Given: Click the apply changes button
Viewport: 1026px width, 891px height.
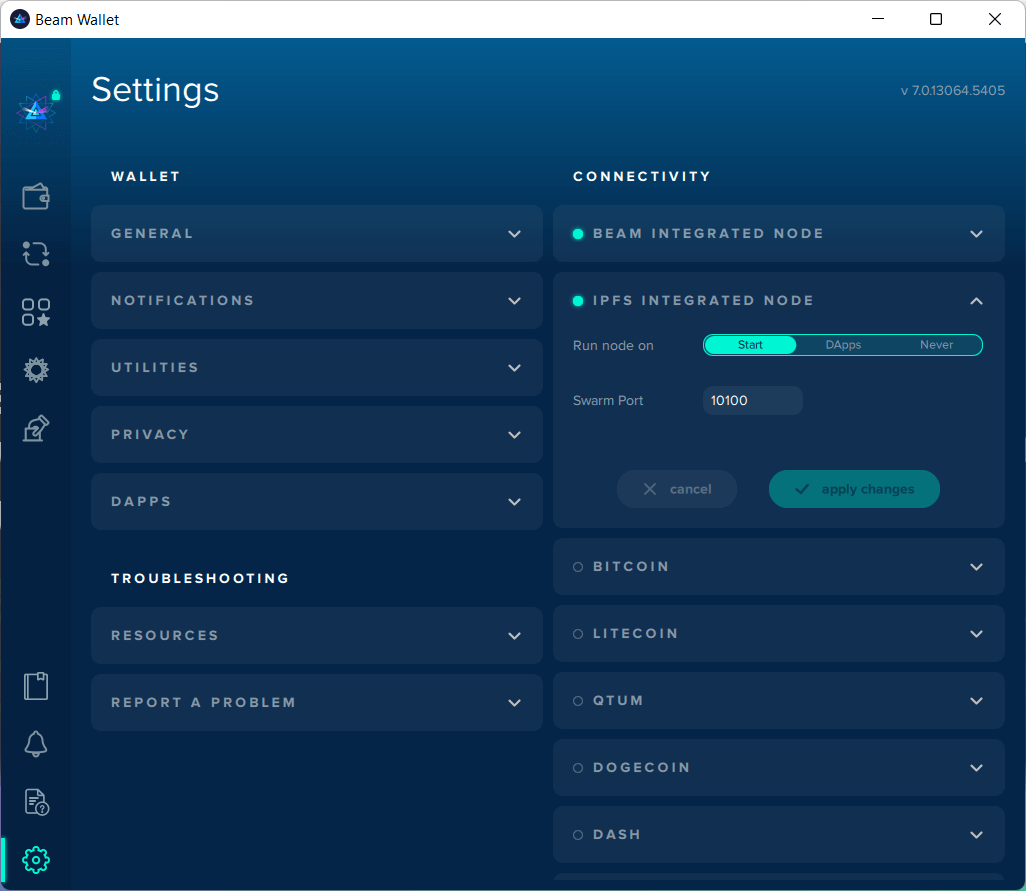Looking at the screenshot, I should point(854,489).
